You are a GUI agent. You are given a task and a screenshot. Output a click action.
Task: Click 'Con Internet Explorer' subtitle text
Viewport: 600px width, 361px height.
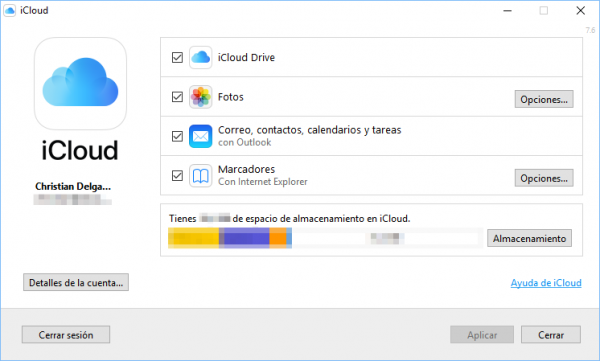pyautogui.click(x=262, y=182)
